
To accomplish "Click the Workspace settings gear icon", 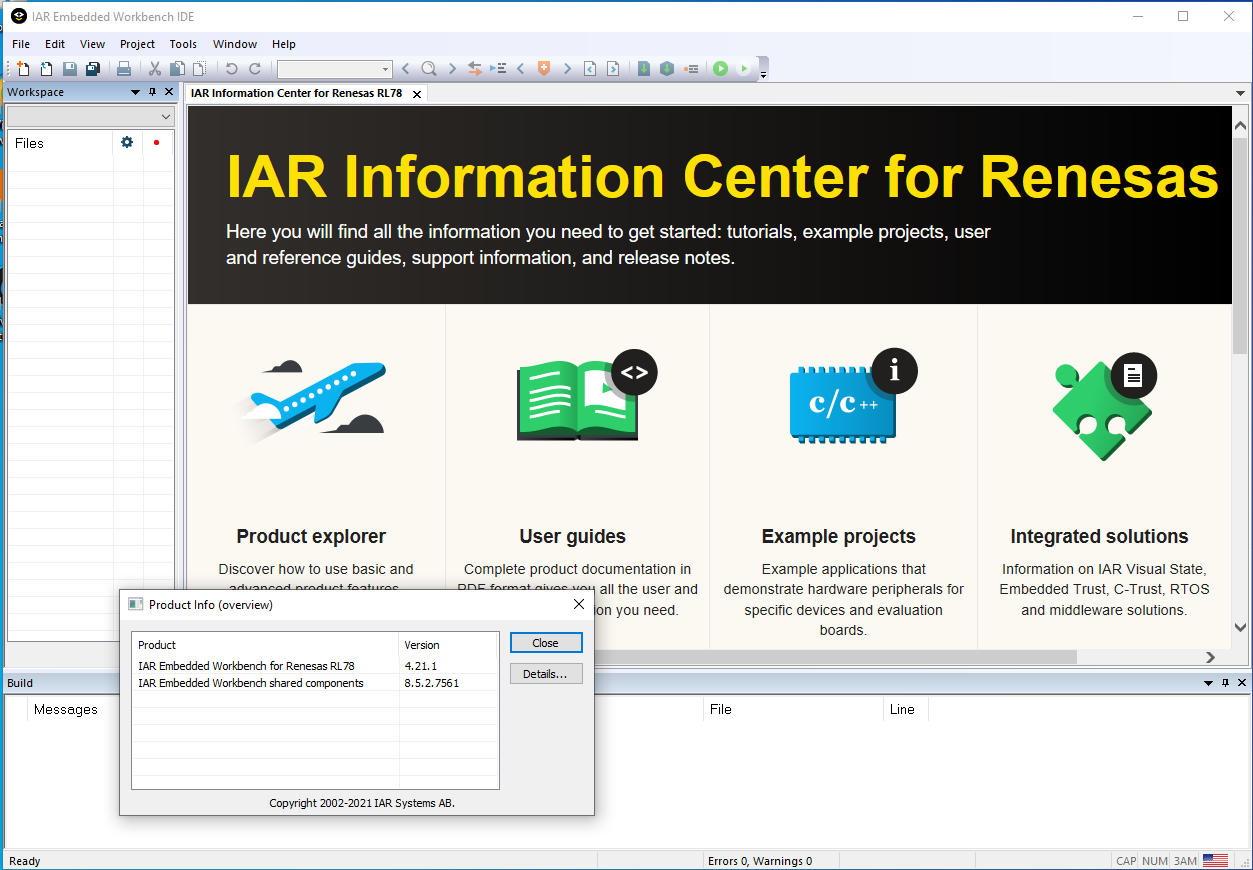I will (127, 142).
